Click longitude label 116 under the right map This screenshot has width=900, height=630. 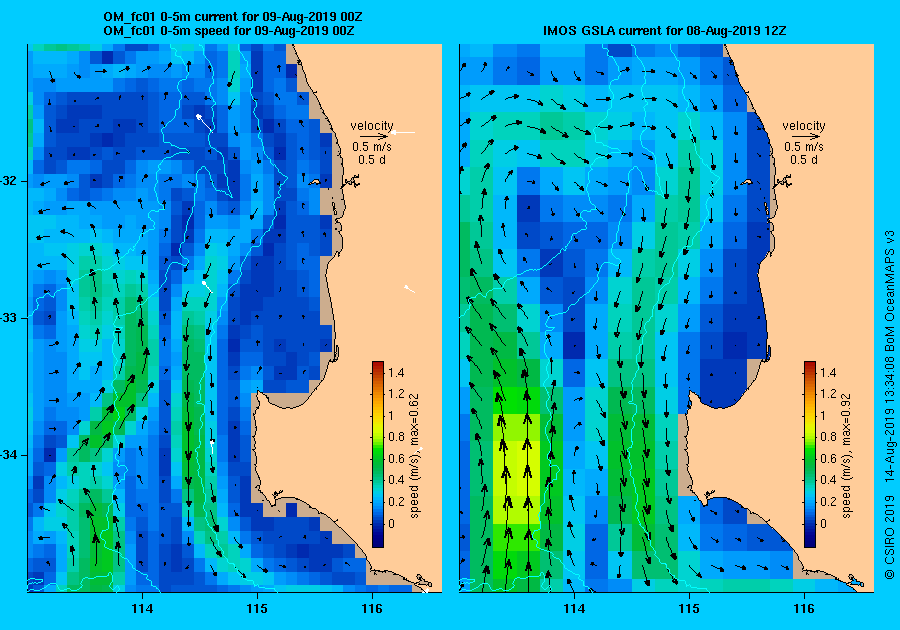click(804, 609)
